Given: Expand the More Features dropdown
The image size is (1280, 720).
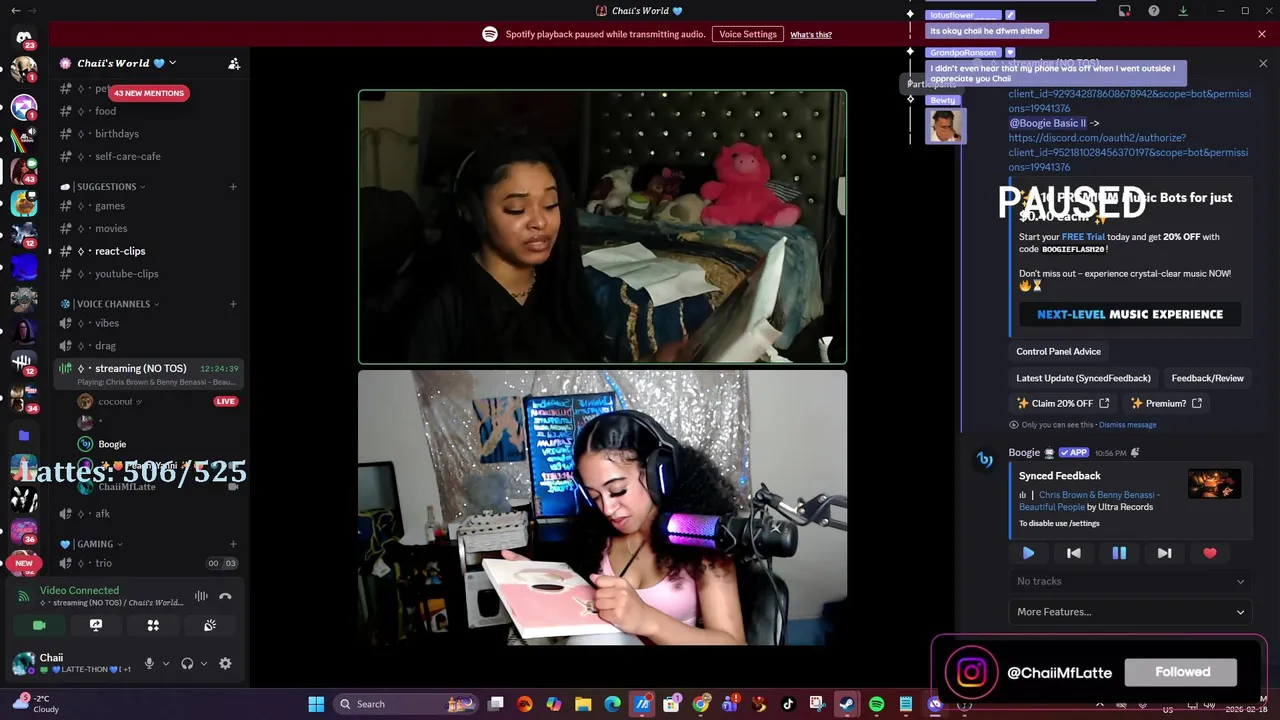Looking at the screenshot, I should tap(1130, 612).
